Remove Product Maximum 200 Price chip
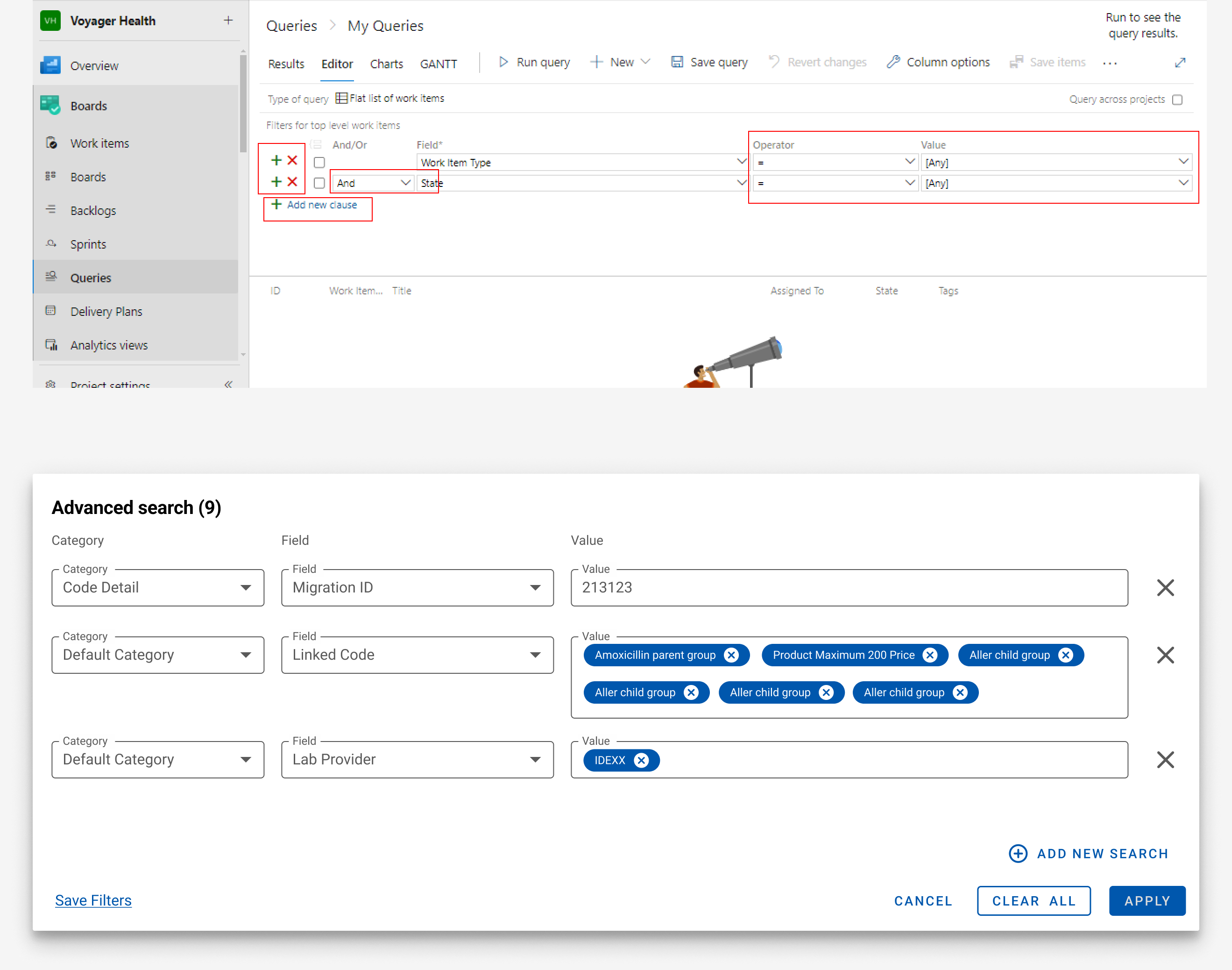 (930, 656)
